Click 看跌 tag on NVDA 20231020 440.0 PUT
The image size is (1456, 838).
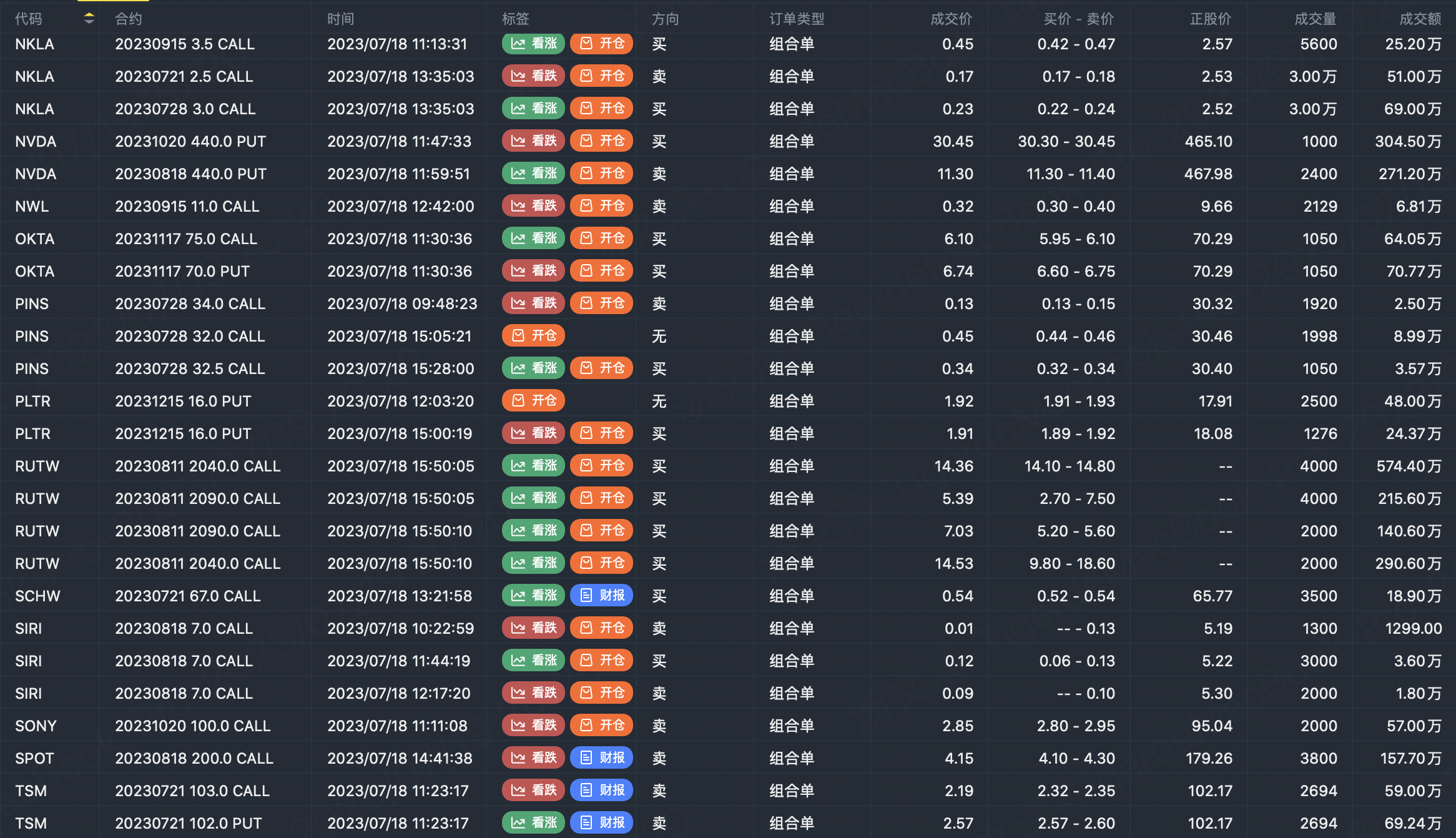[533, 141]
